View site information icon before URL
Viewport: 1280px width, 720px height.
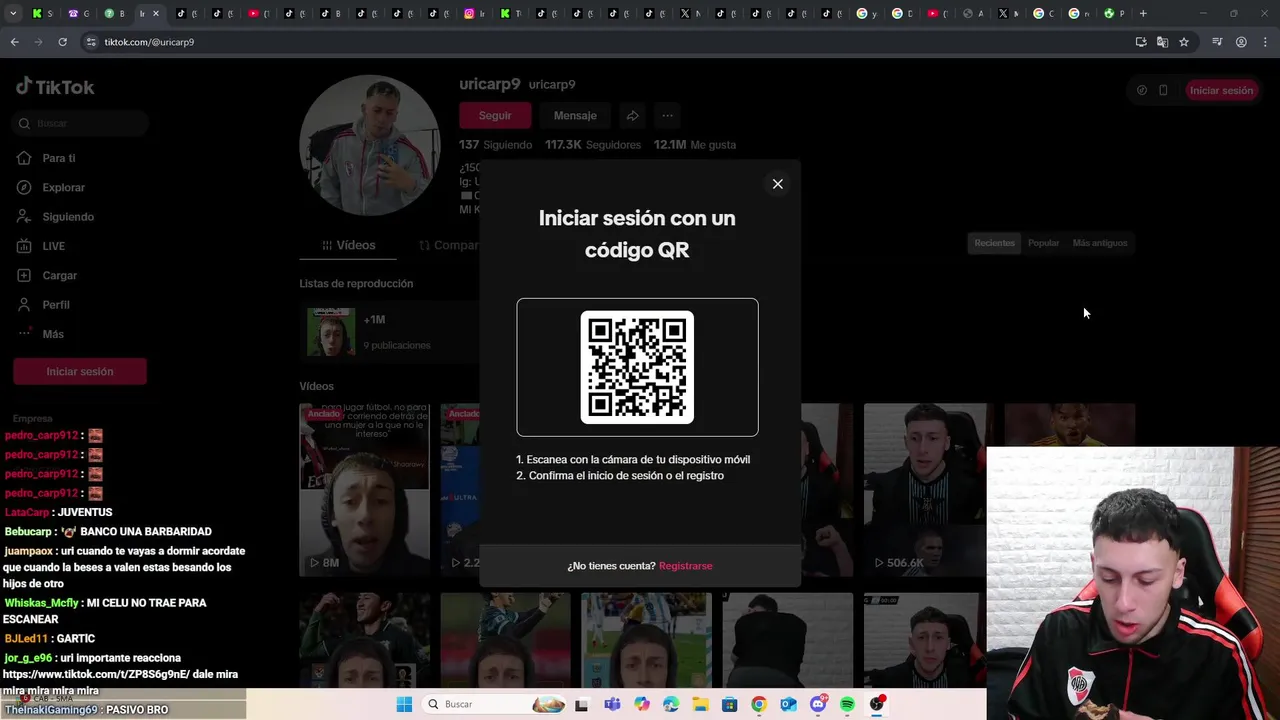pos(91,42)
